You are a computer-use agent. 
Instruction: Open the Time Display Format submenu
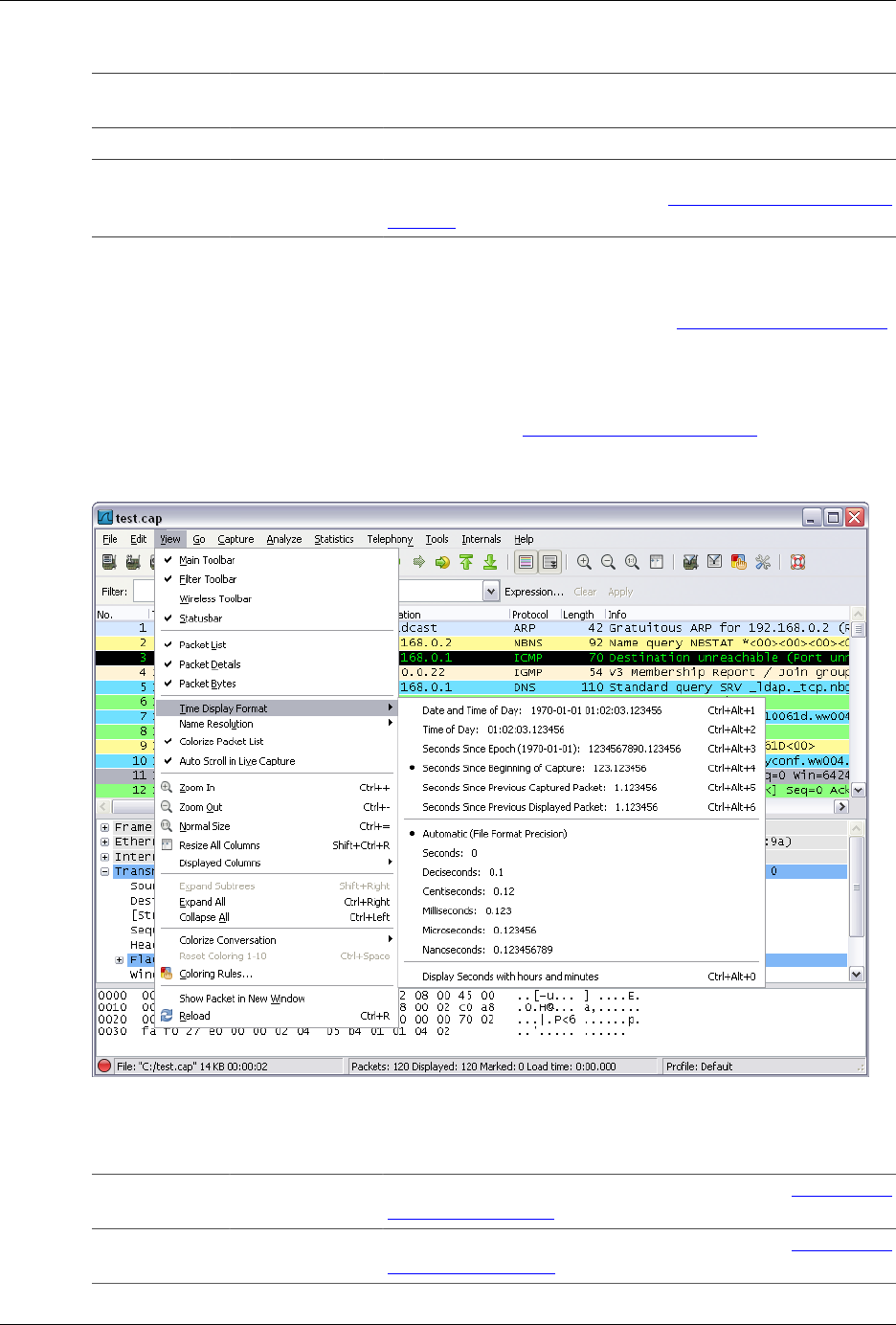point(276,708)
